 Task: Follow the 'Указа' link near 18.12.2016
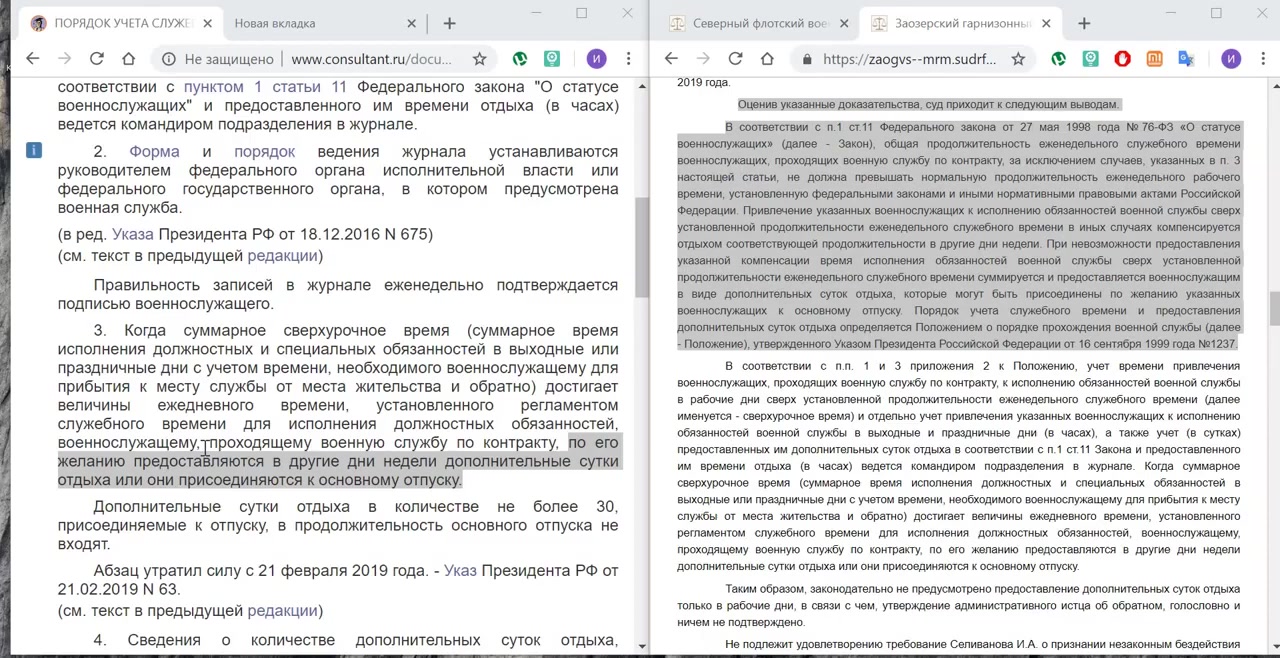[x=132, y=234]
